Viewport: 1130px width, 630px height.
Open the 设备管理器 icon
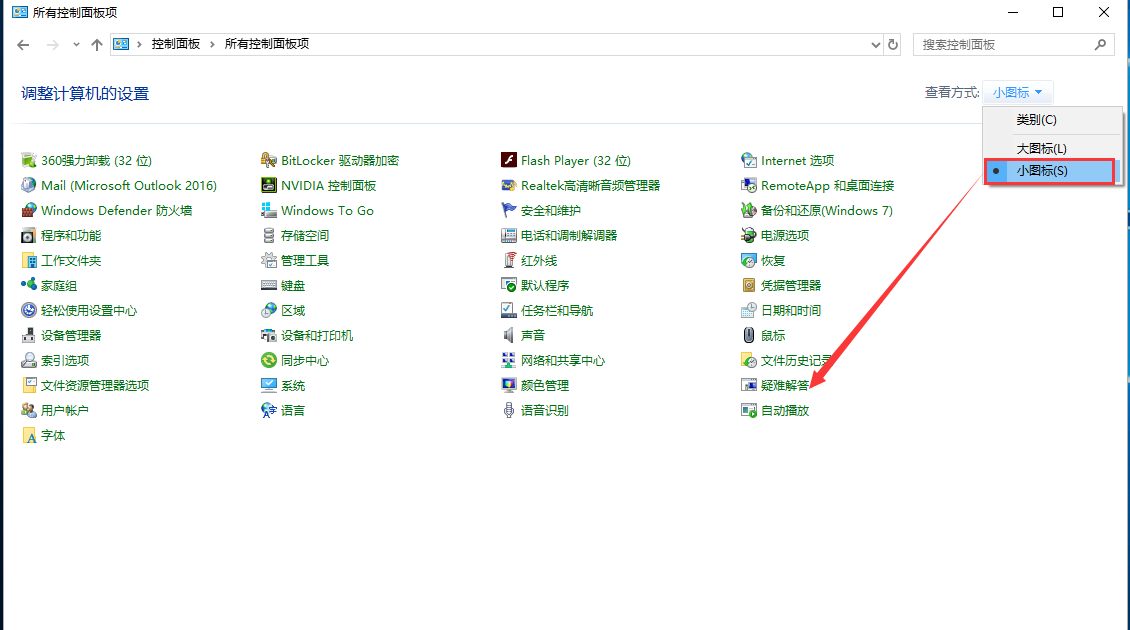point(29,335)
